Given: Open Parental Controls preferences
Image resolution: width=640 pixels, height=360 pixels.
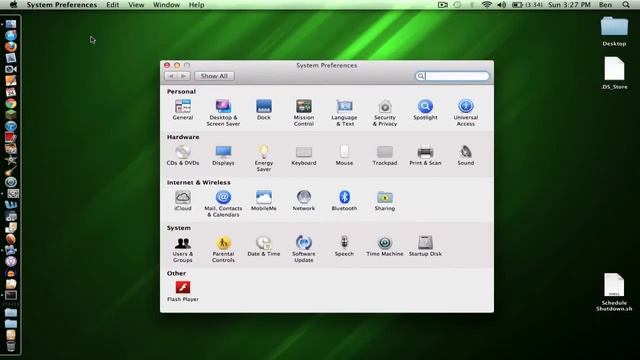Looking at the screenshot, I should click(223, 249).
